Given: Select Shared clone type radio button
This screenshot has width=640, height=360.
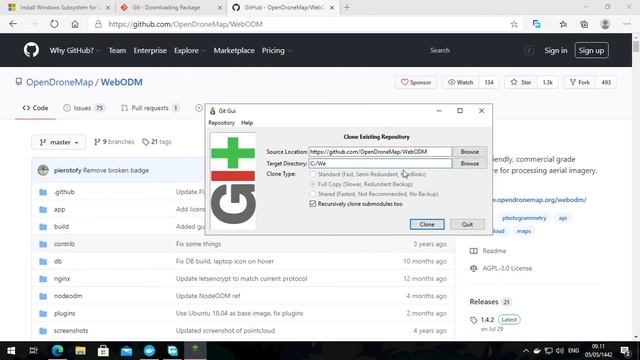Looking at the screenshot, I should click(313, 194).
